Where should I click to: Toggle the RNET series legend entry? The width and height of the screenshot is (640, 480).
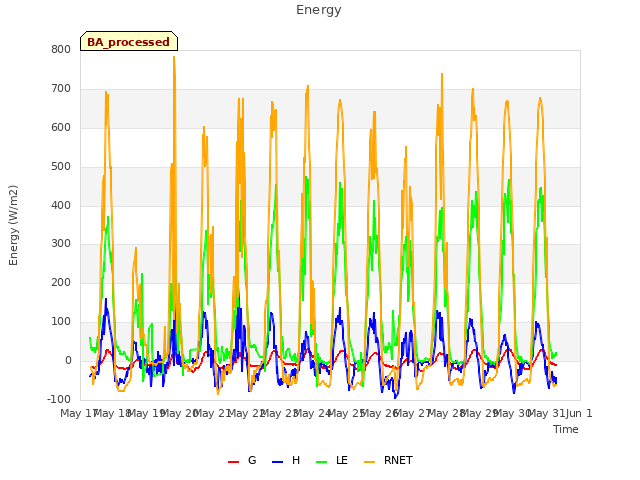click(x=388, y=460)
